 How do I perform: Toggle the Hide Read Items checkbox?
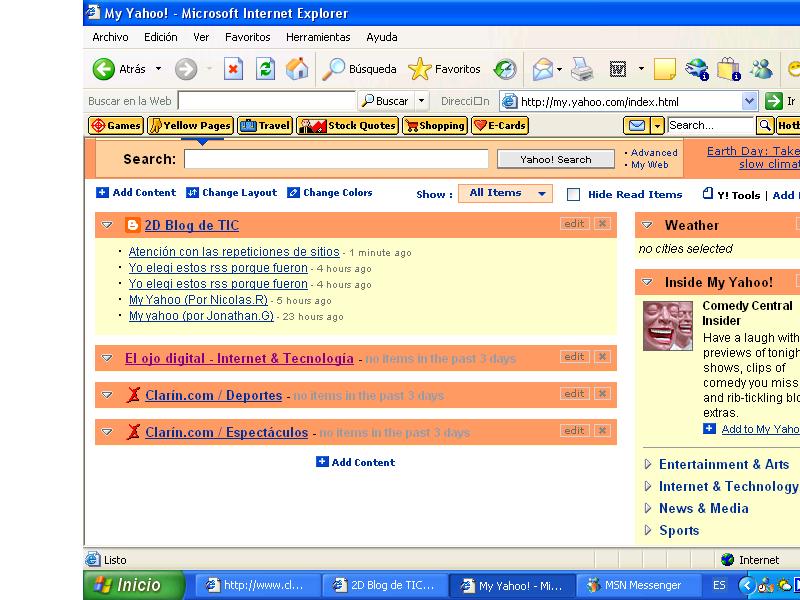573,194
